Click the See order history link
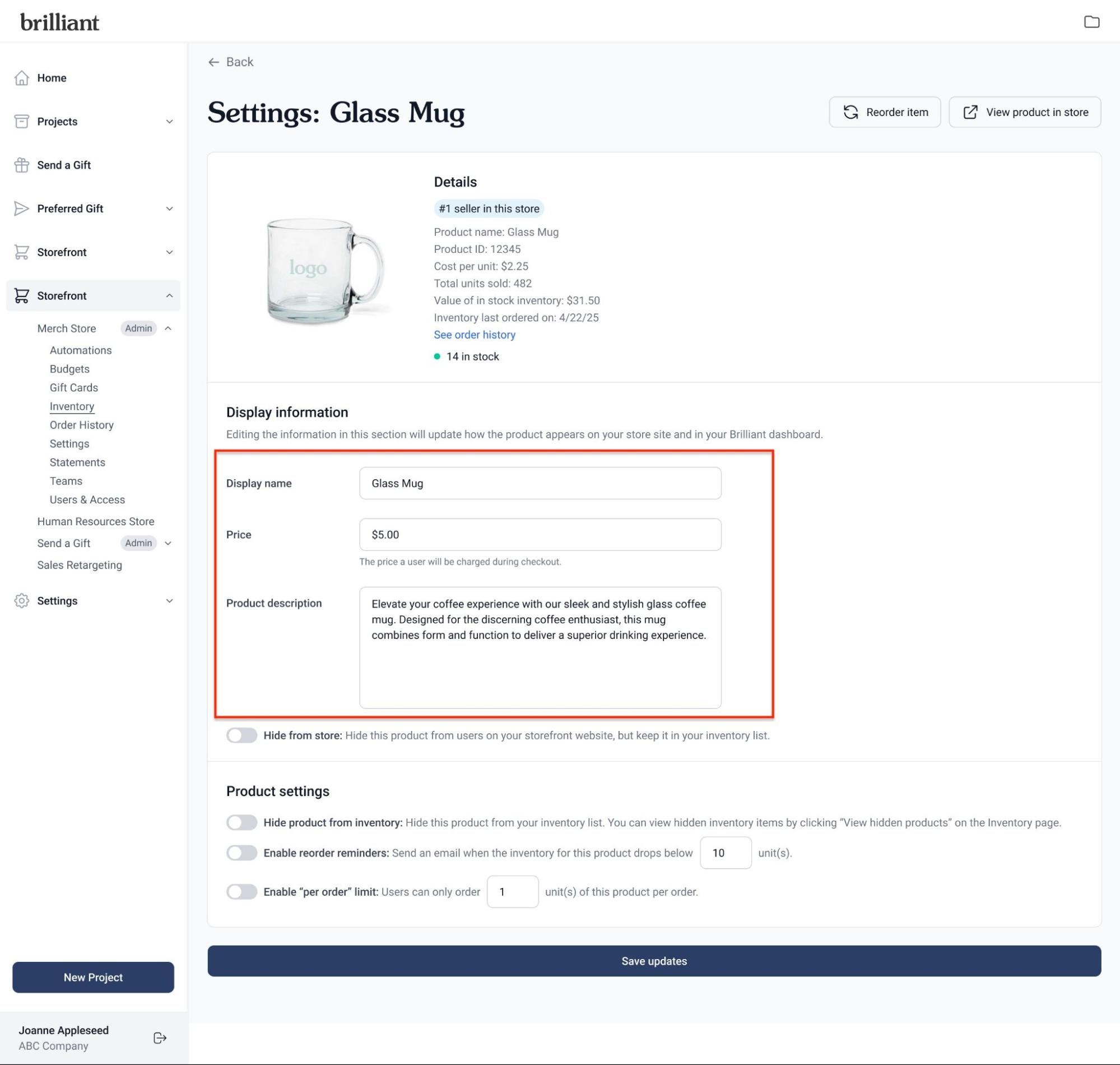The height and width of the screenshot is (1065, 1120). click(475, 335)
